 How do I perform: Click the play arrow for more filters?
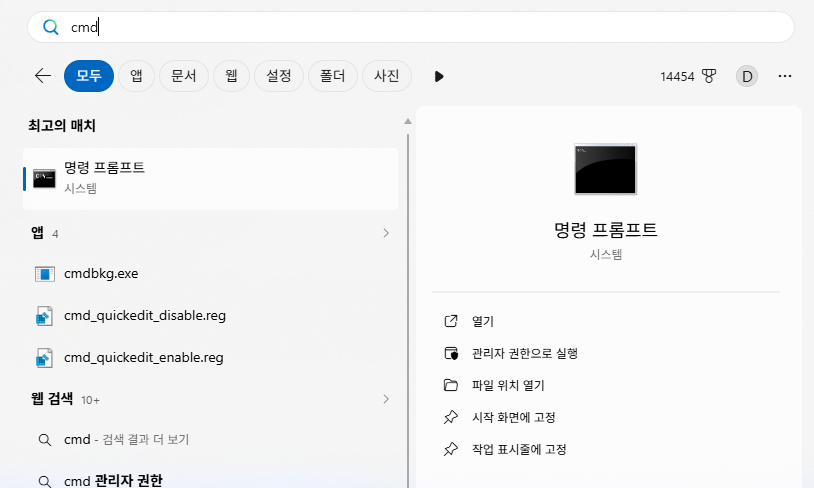point(439,76)
